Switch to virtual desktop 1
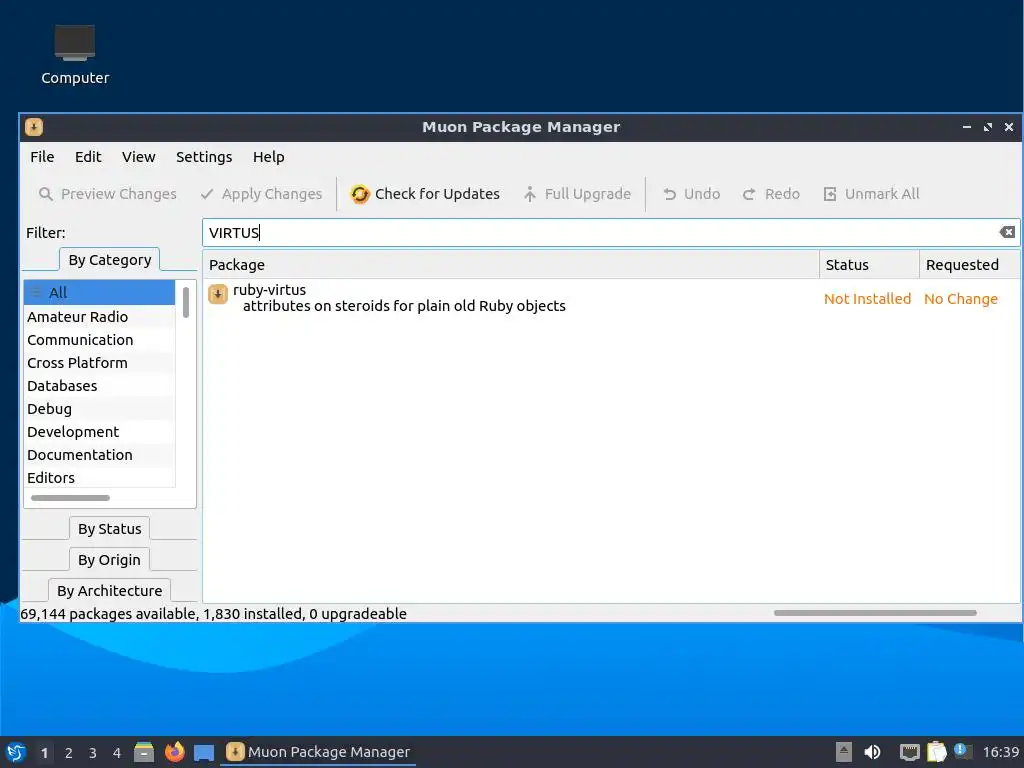Image resolution: width=1024 pixels, height=768 pixels. (x=44, y=753)
